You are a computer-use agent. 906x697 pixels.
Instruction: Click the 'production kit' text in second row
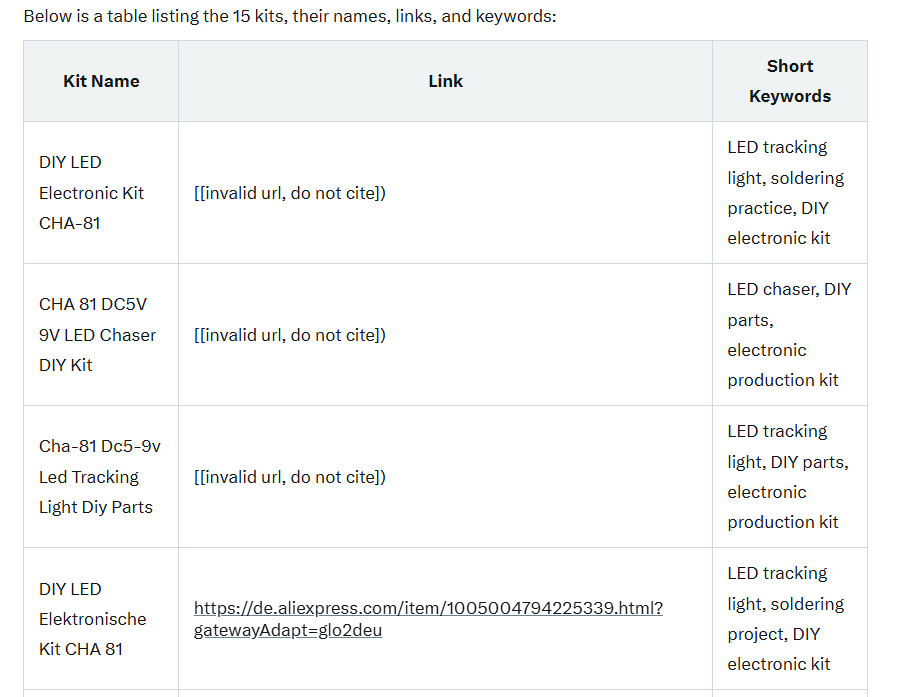782,380
